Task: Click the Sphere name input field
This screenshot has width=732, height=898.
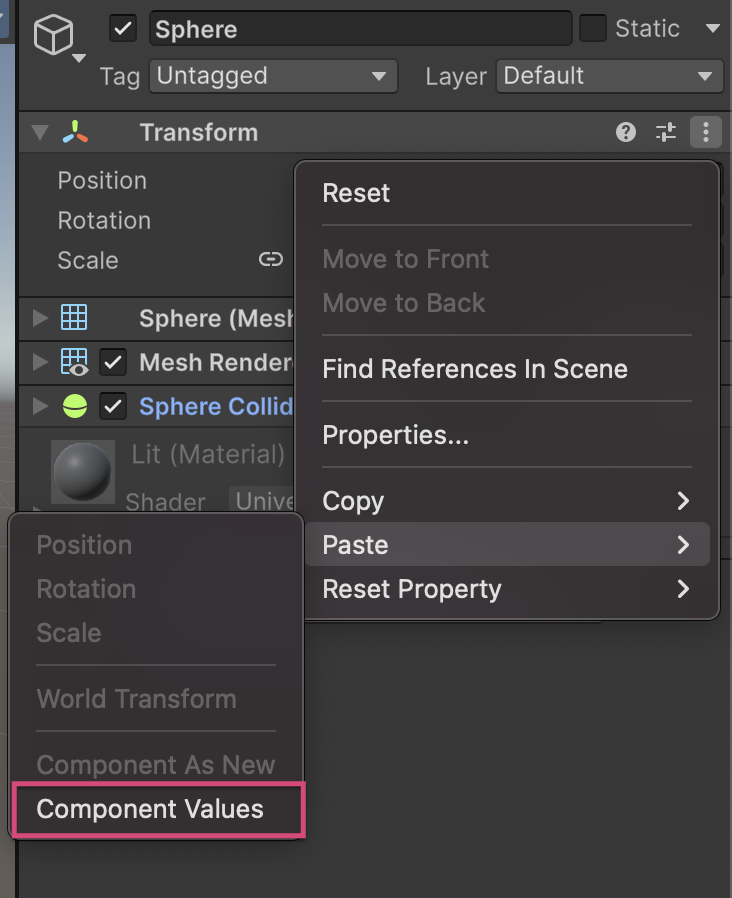Action: click(x=360, y=28)
